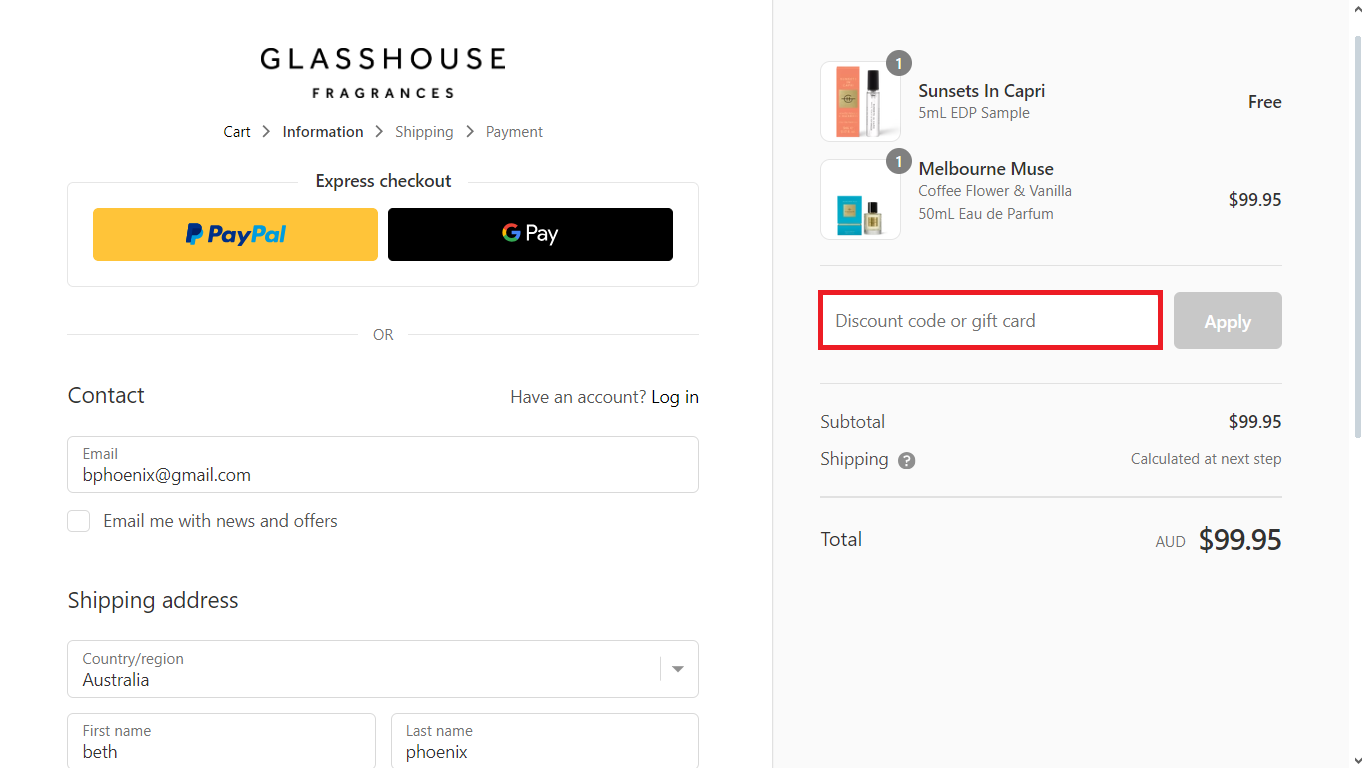This screenshot has height=768, width=1366.
Task: Open the Log in link
Action: 675,396
